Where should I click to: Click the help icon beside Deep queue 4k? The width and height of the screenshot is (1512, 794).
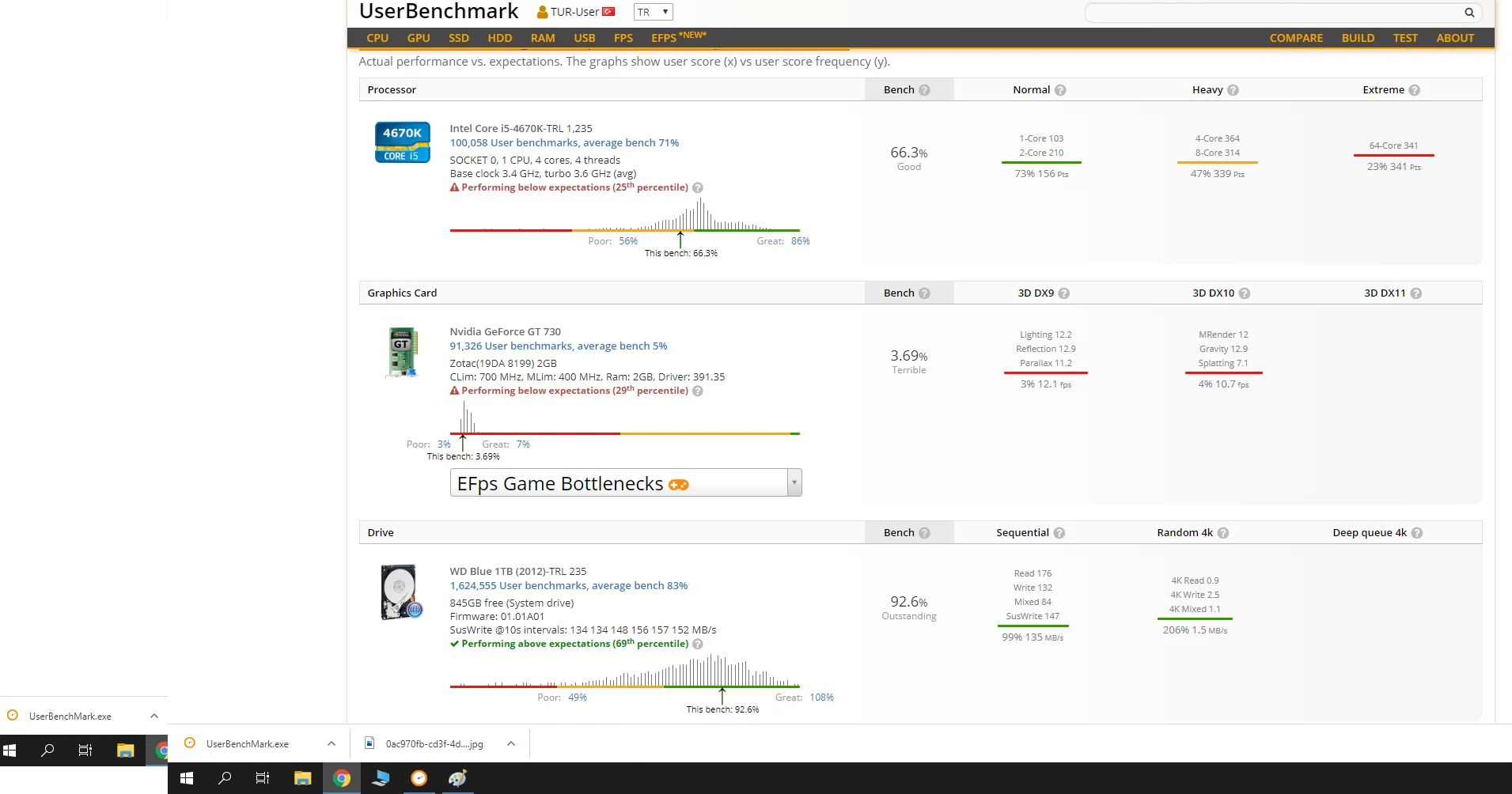pyautogui.click(x=1417, y=533)
